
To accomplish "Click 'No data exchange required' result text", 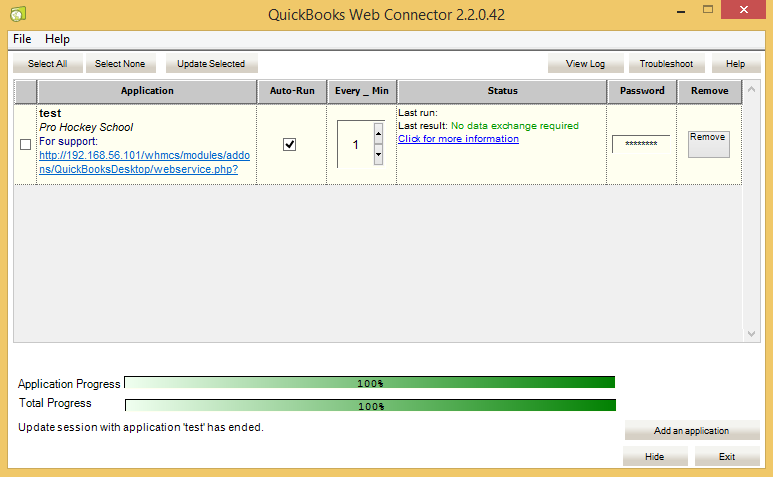I will tap(515, 126).
